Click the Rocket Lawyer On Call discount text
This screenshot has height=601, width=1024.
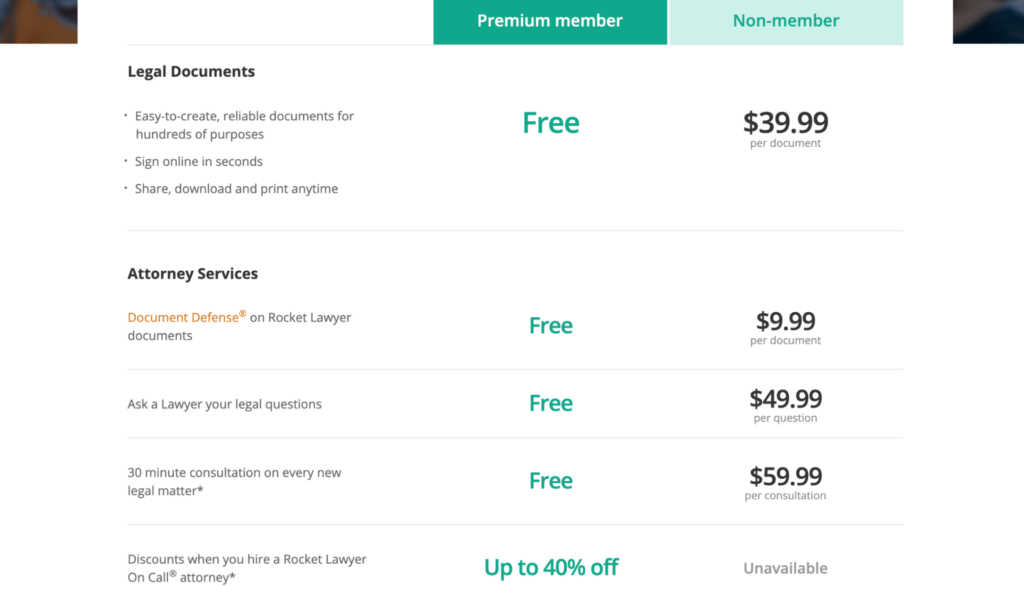click(x=247, y=568)
